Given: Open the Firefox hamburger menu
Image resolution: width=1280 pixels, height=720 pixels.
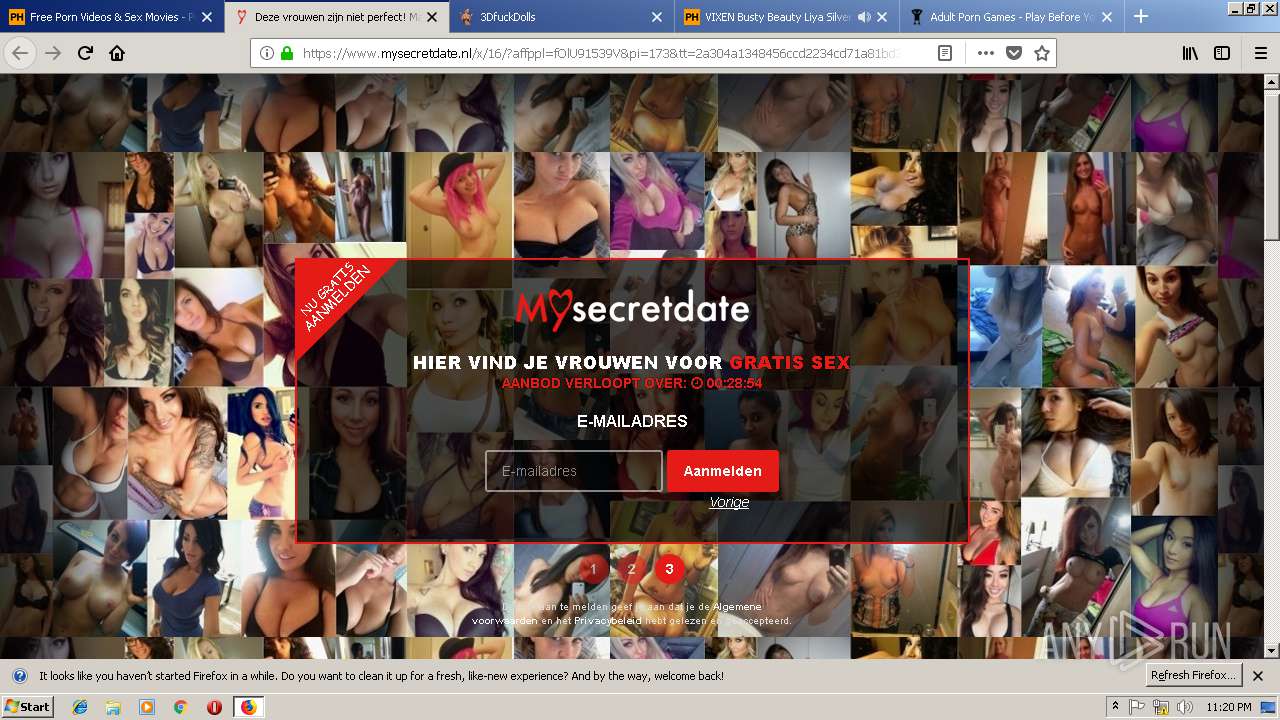Looking at the screenshot, I should point(1260,53).
